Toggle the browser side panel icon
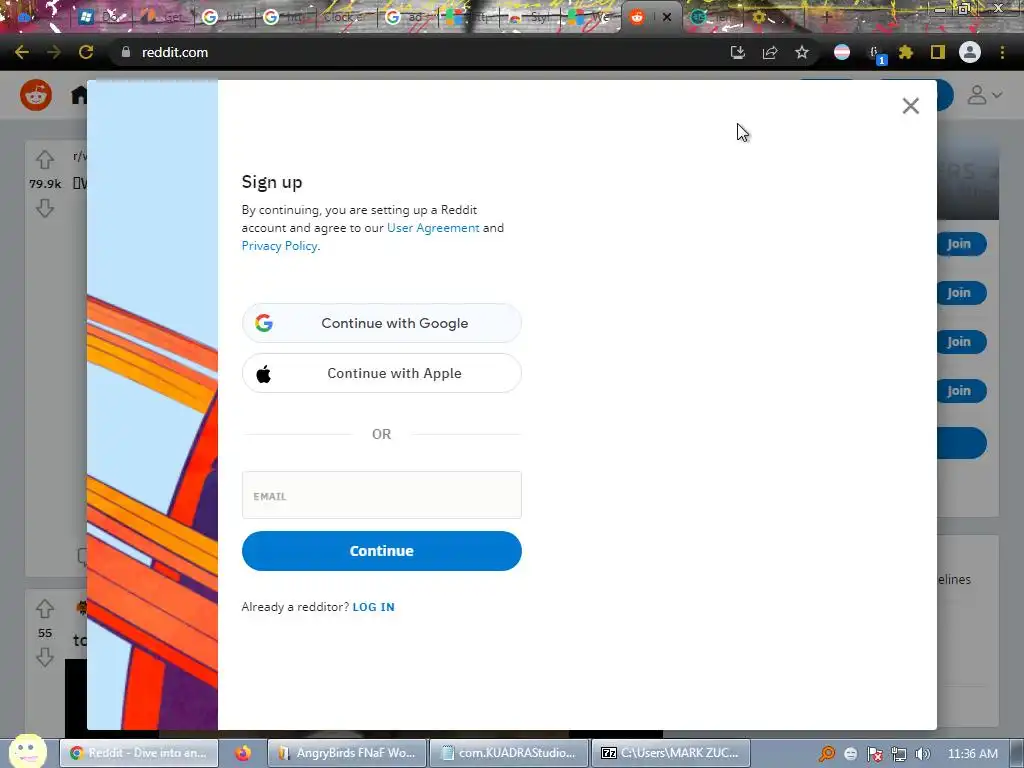The image size is (1024, 768). click(938, 52)
